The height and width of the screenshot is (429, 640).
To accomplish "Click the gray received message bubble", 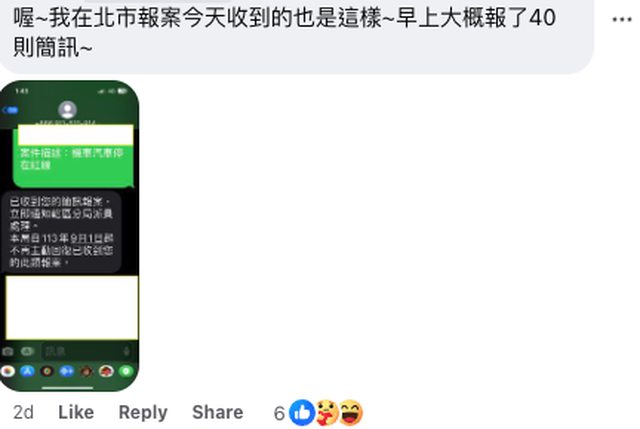I will click(x=62, y=231).
